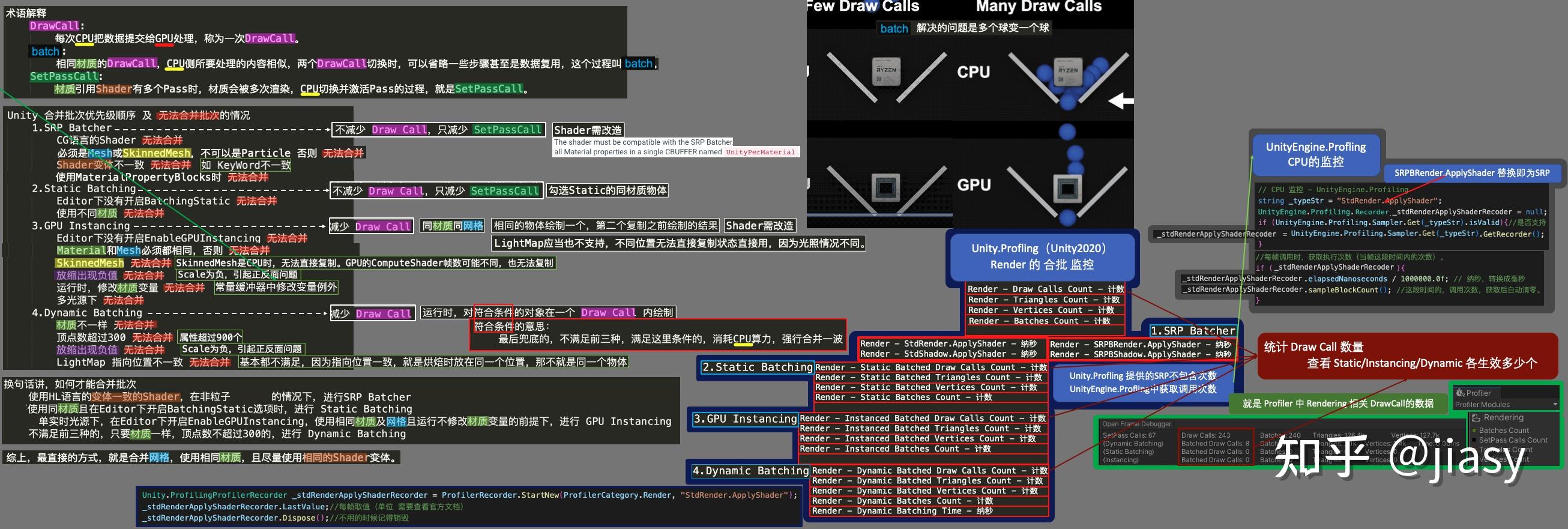Click the 'UnityEngine.Profling CPU的监控' box
The width and height of the screenshot is (1568, 529).
[x=1315, y=154]
